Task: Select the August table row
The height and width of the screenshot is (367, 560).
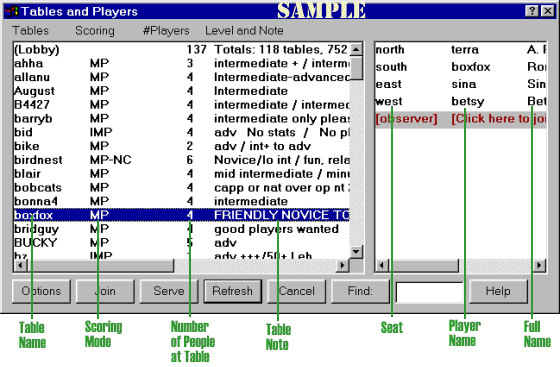Action: point(181,91)
